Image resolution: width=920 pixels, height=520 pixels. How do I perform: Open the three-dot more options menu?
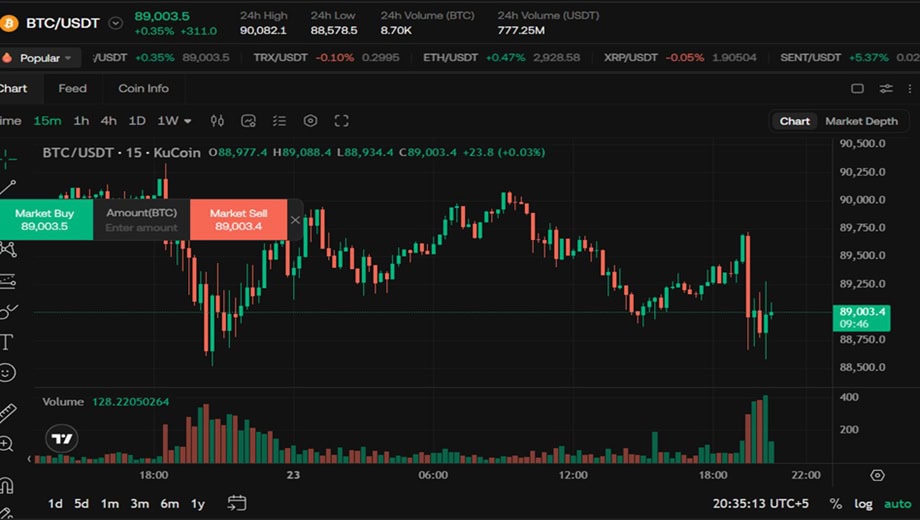910,89
